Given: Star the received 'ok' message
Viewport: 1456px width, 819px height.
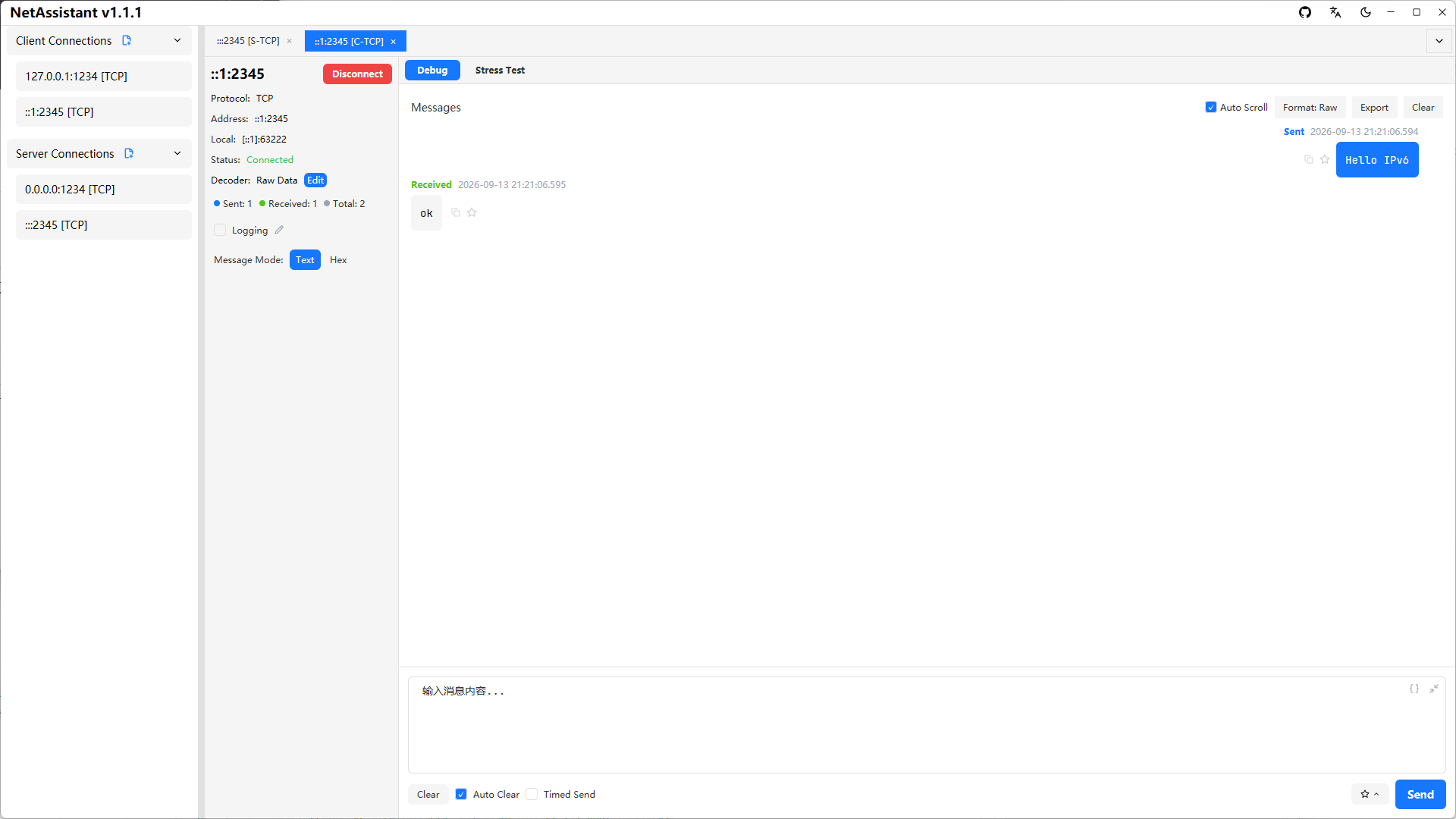Looking at the screenshot, I should tap(472, 212).
